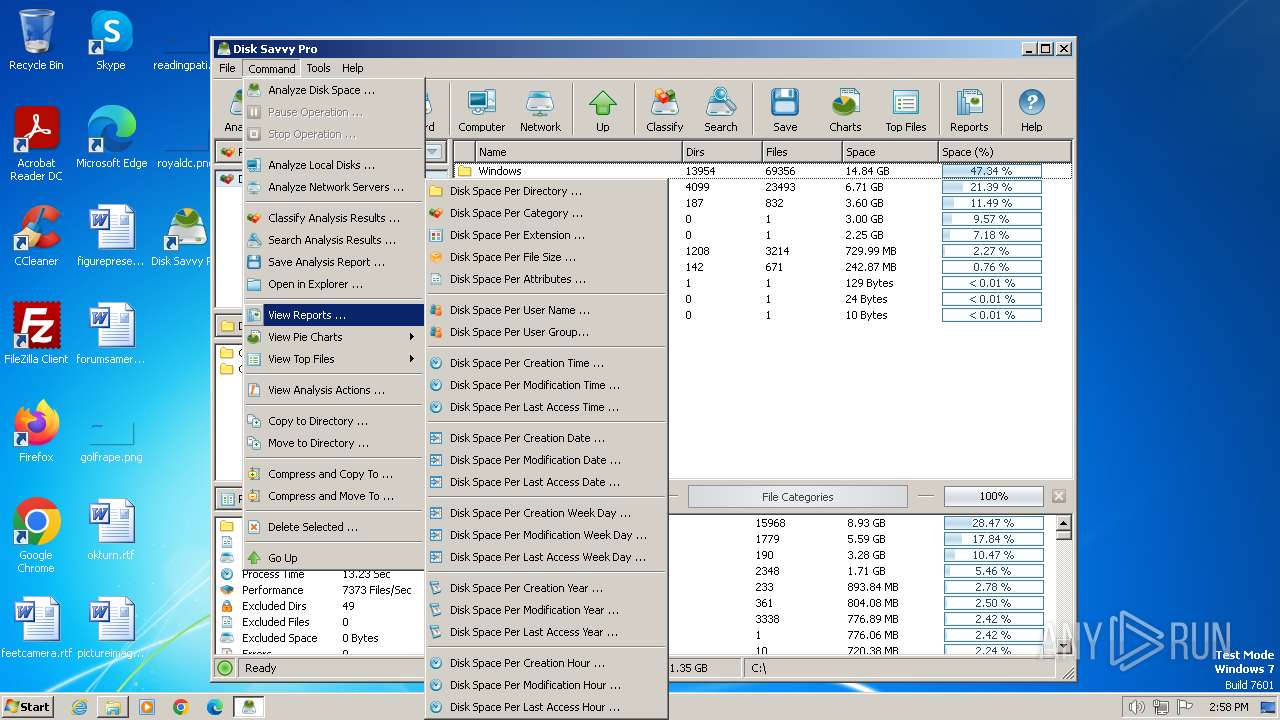Go up one directory with Up icon
Image resolution: width=1280 pixels, height=720 pixels.
click(x=602, y=110)
